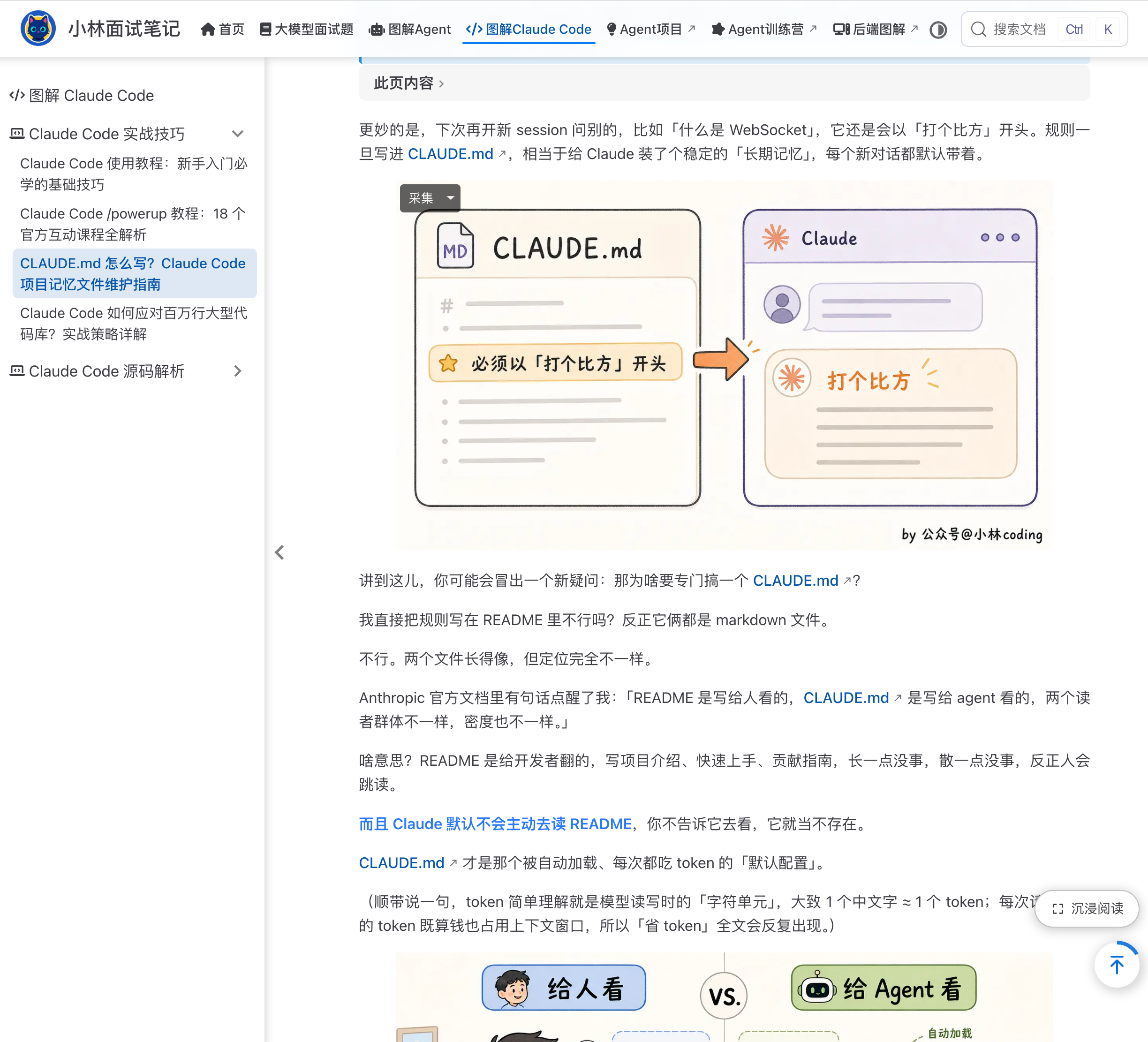Open the Agent项目 external nav link
Screen dimensions: 1148x1042
pos(651,29)
